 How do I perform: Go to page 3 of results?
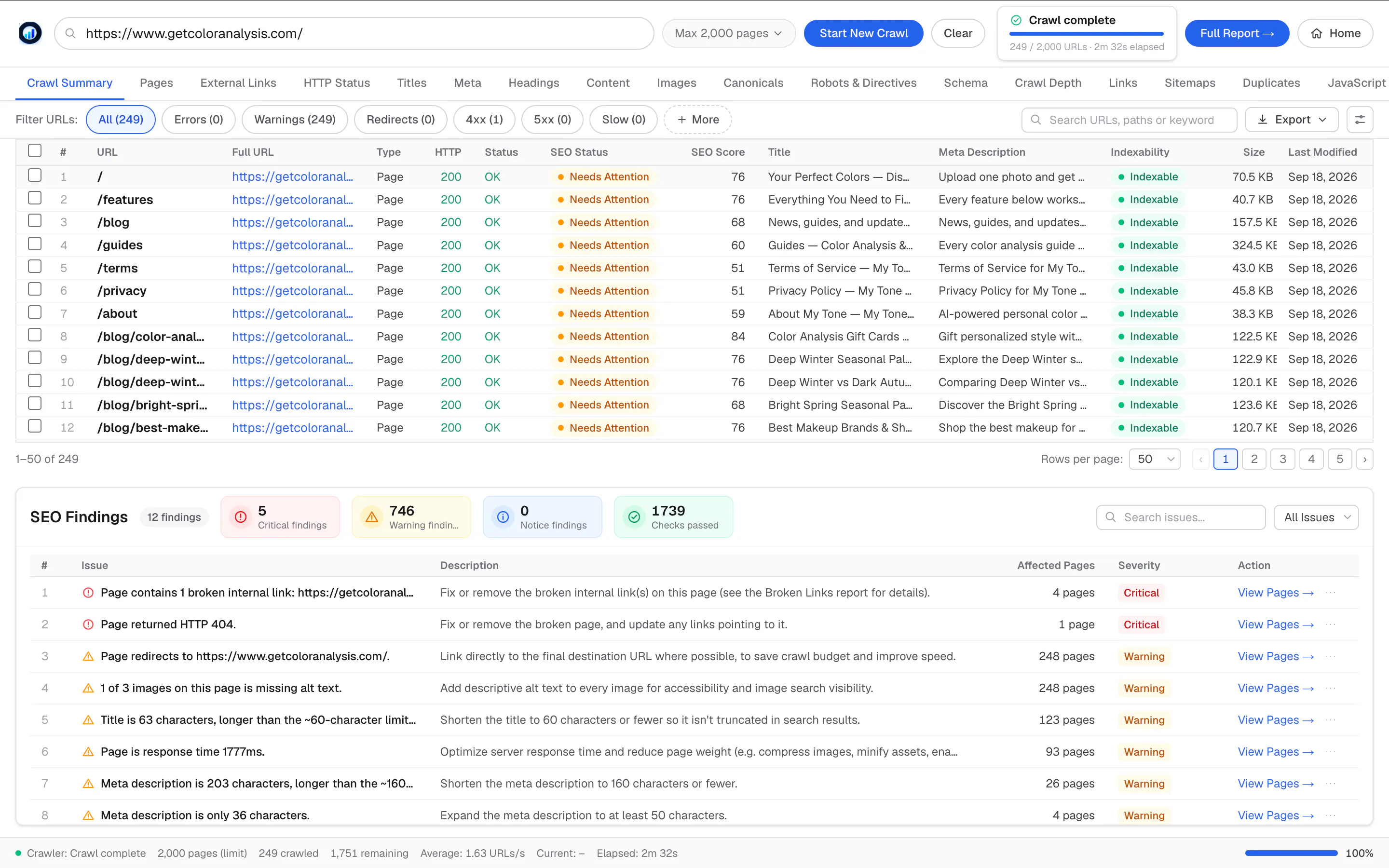(1283, 459)
